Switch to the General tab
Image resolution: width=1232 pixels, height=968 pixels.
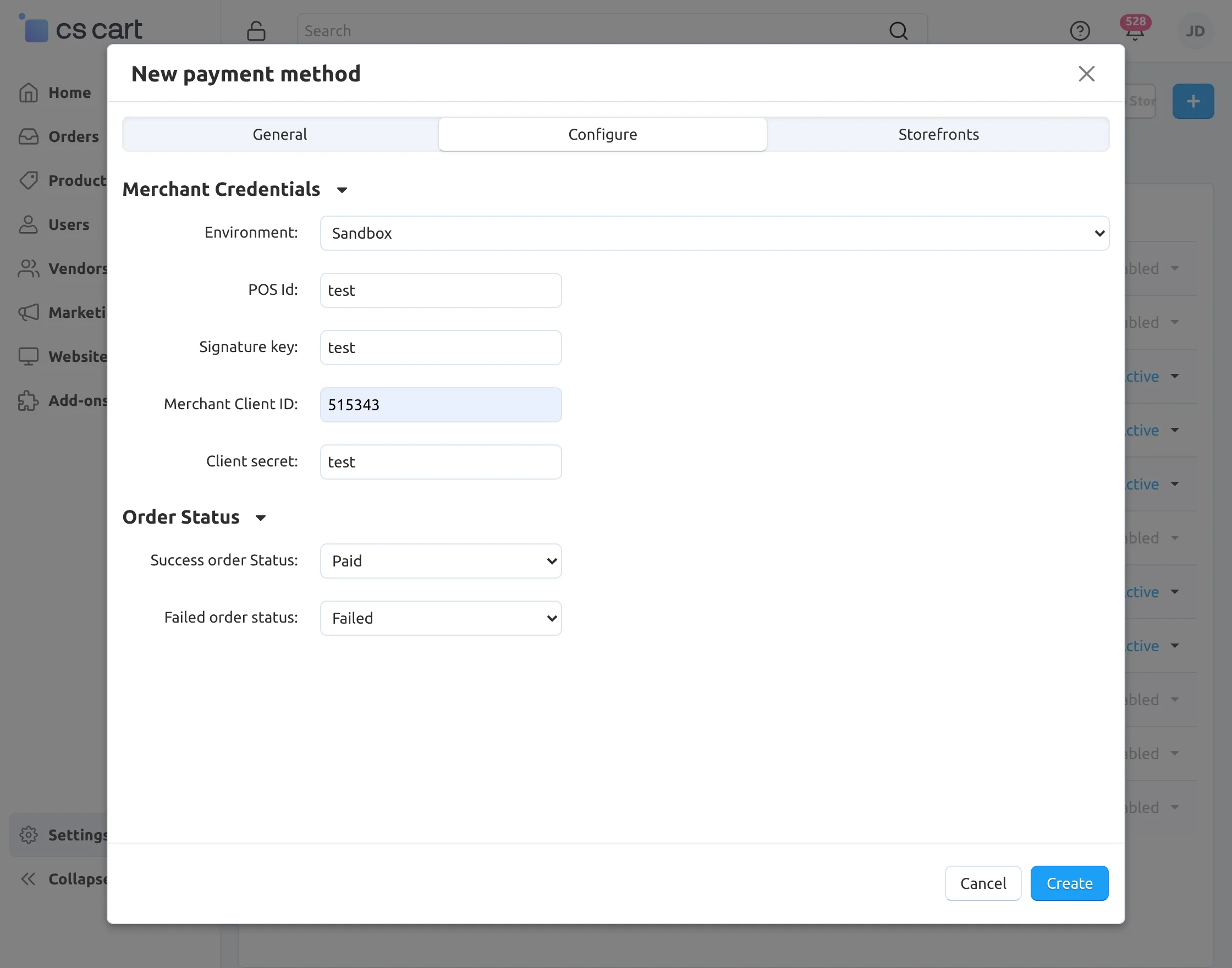click(x=280, y=134)
